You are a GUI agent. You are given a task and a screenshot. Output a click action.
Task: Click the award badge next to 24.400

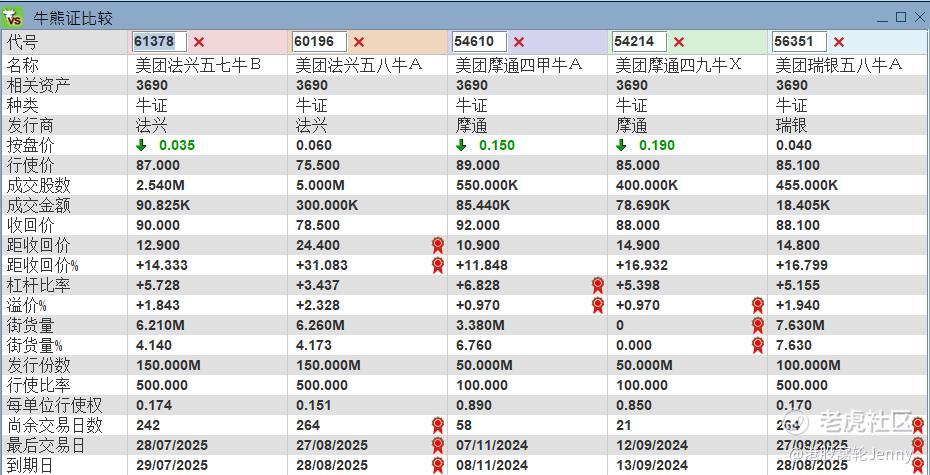pos(438,245)
